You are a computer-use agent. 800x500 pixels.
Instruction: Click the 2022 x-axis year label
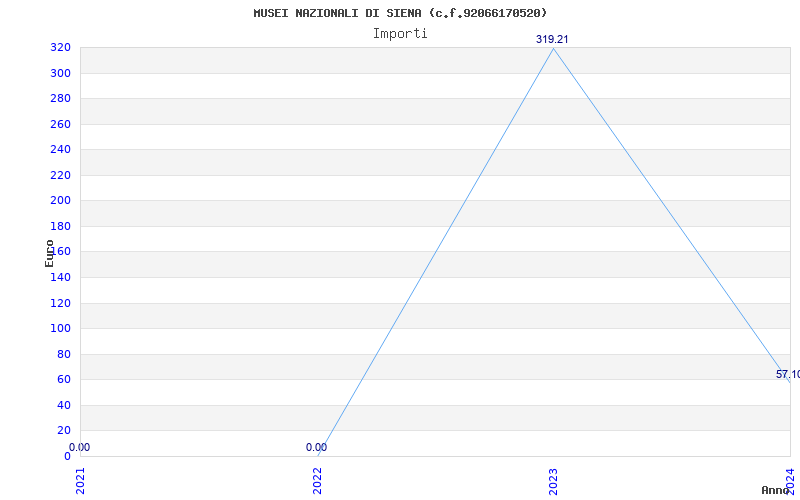pyautogui.click(x=317, y=481)
